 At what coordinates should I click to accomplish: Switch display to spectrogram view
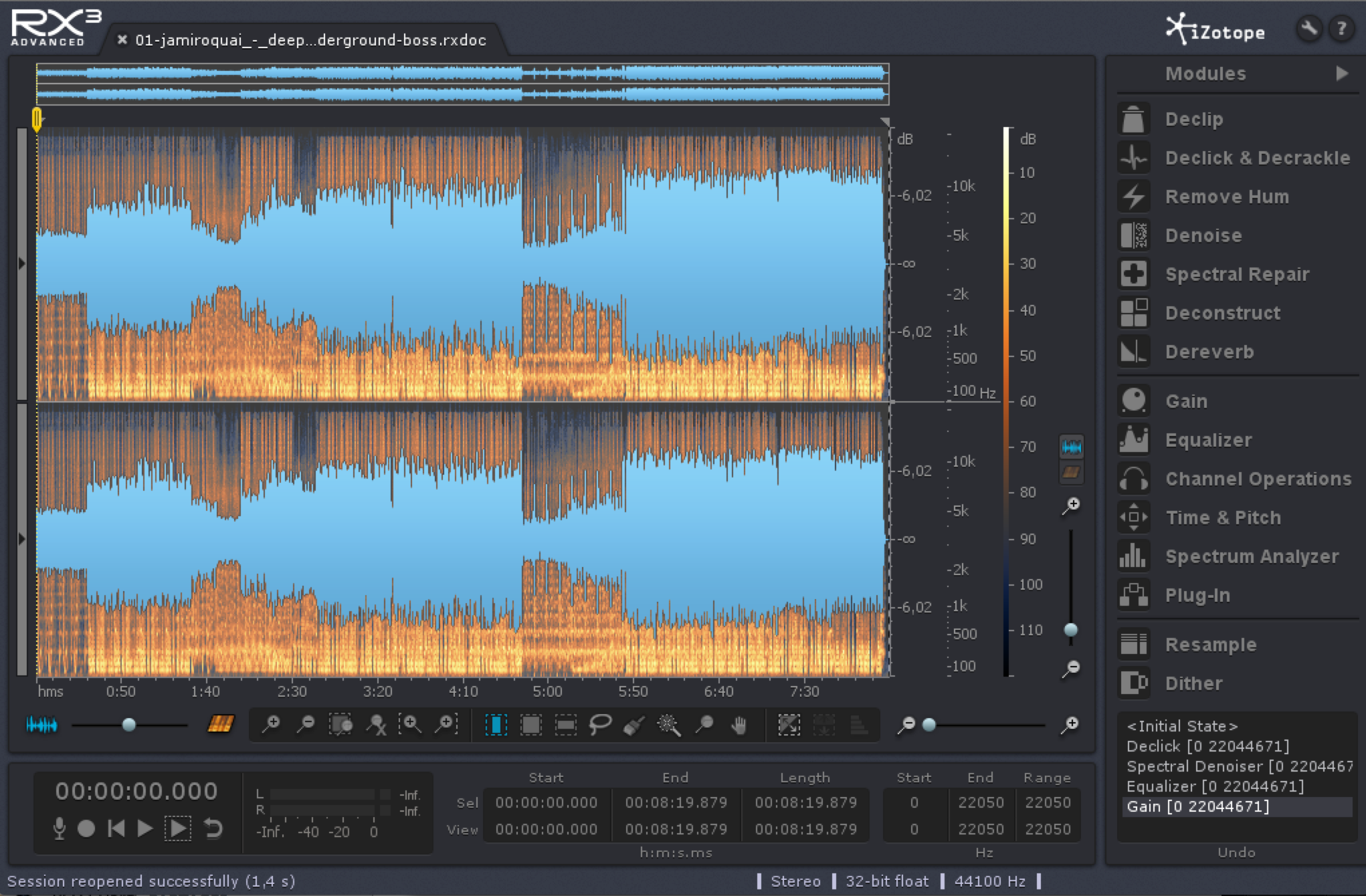pyautogui.click(x=1072, y=471)
